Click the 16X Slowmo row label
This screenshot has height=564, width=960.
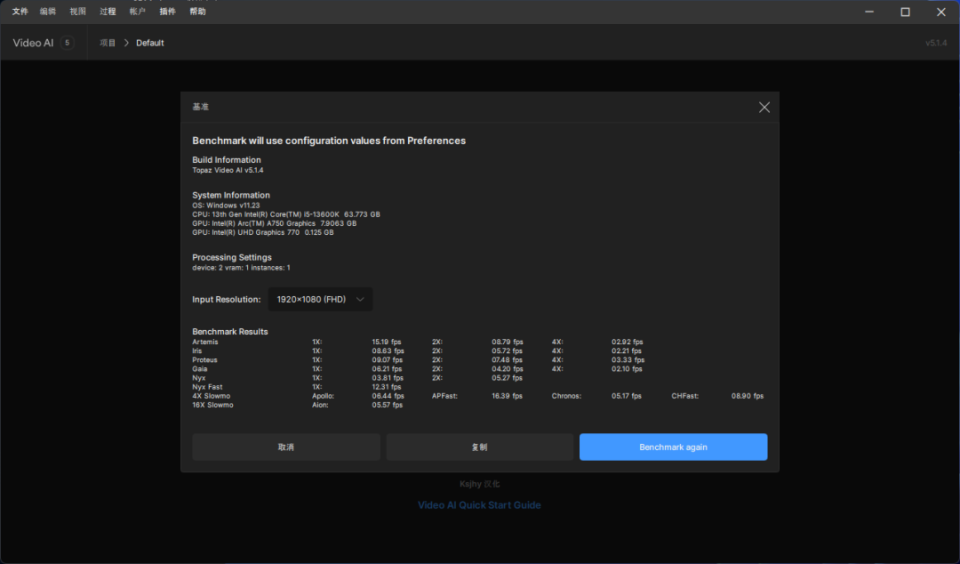[x=212, y=405]
